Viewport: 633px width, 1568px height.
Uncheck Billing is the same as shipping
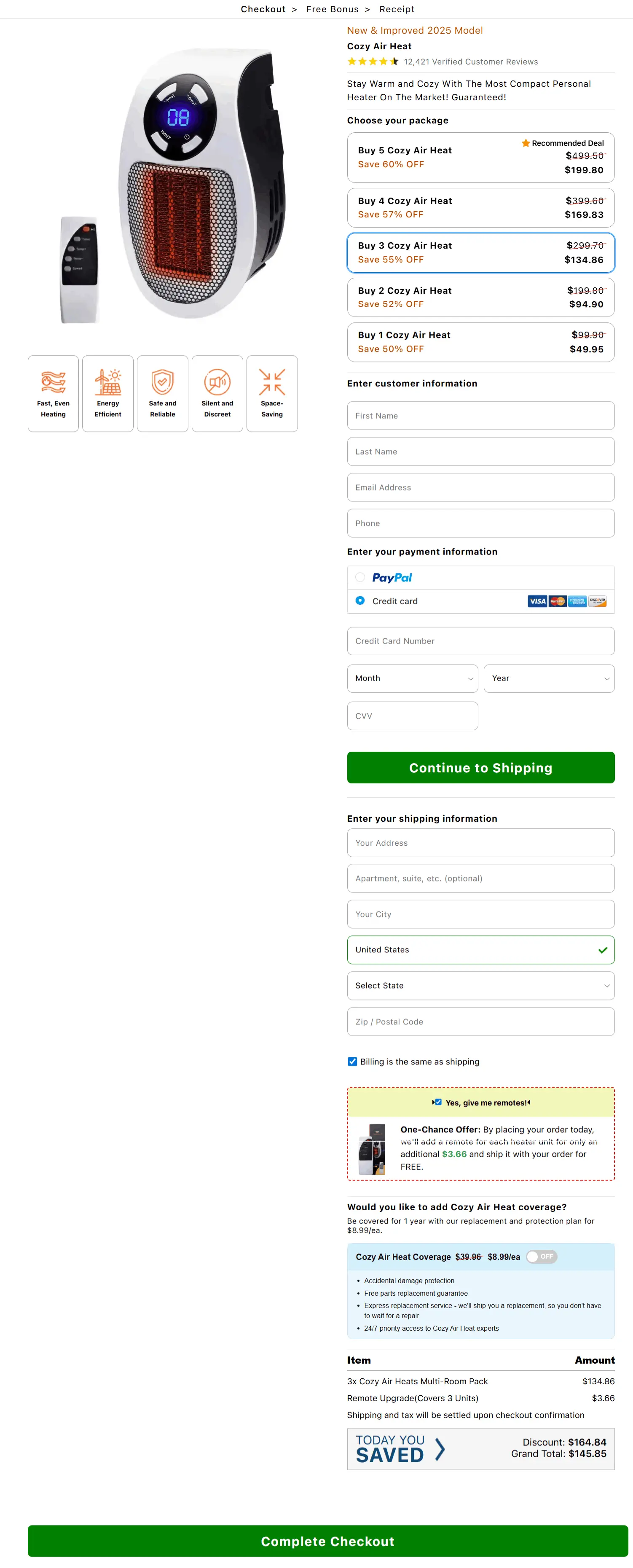click(x=352, y=1061)
